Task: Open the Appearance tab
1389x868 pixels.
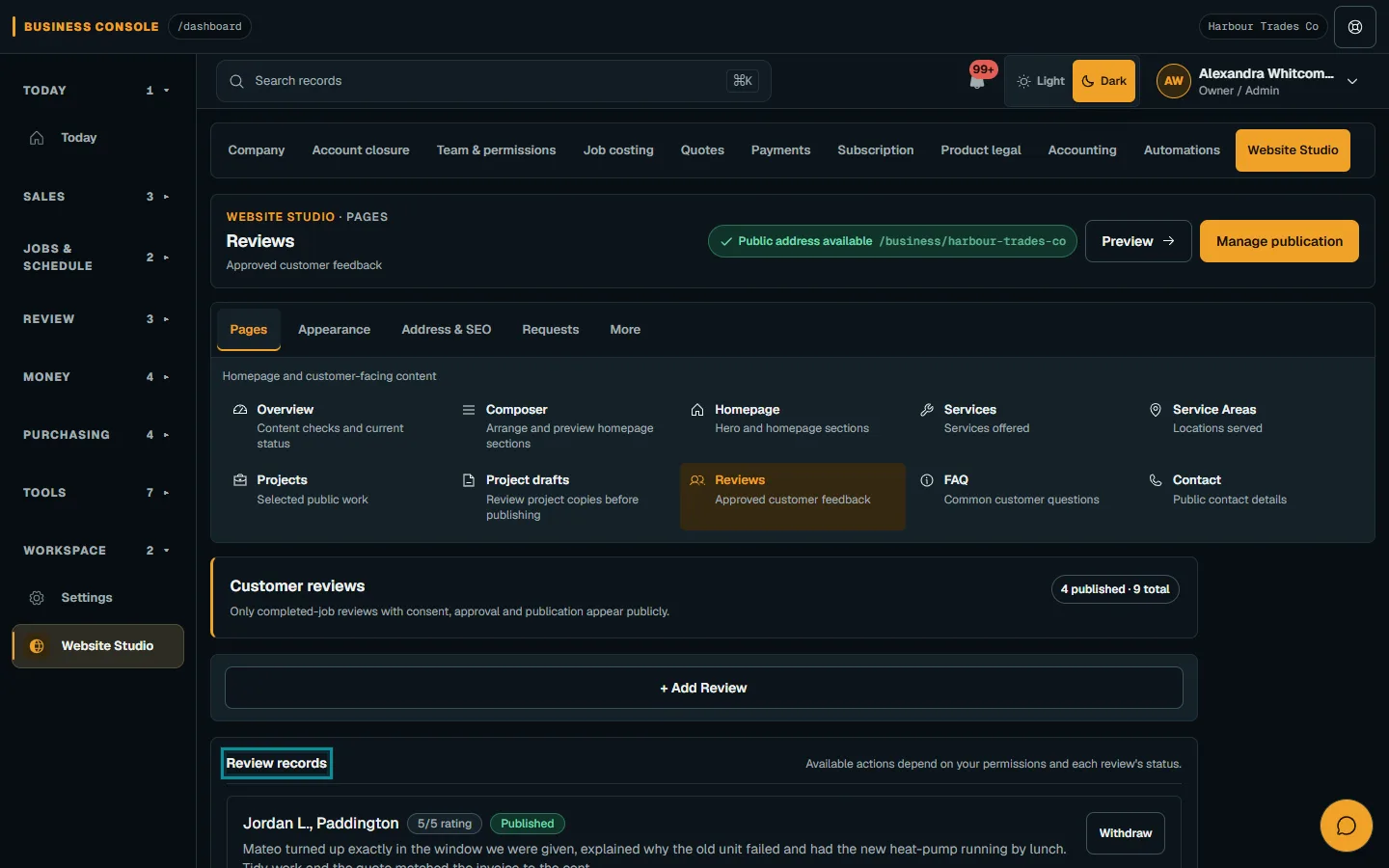Action: (x=334, y=330)
